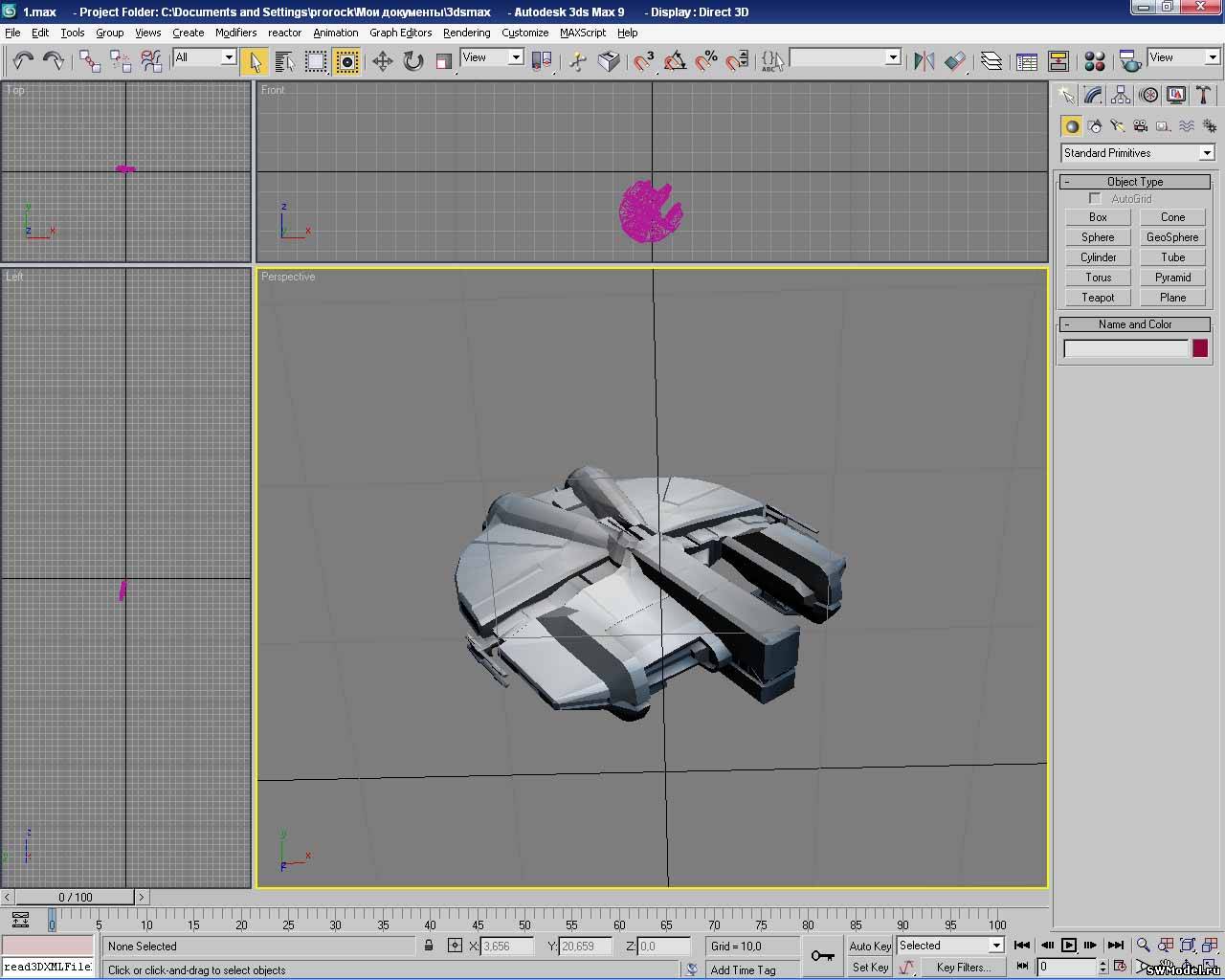Toggle the Auto Key button
This screenshot has width=1225, height=980.
(x=870, y=946)
